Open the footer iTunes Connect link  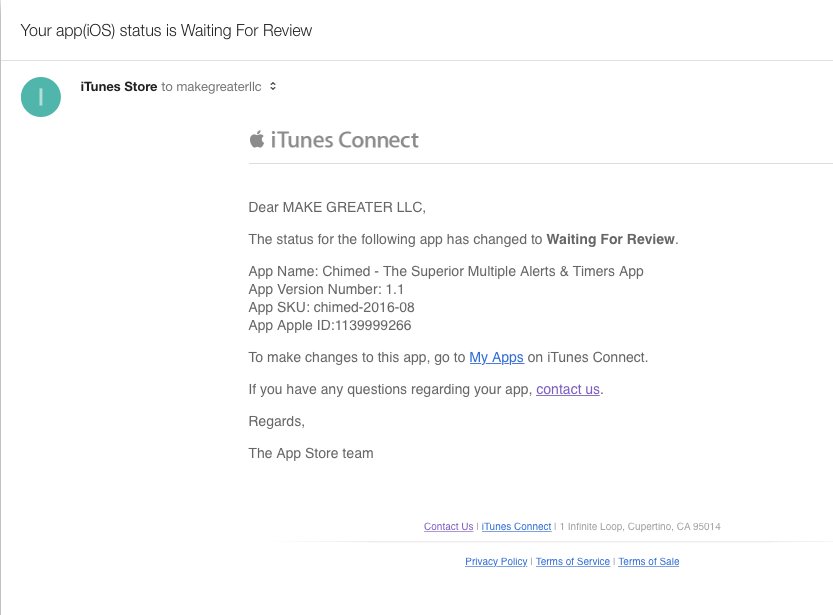click(516, 526)
